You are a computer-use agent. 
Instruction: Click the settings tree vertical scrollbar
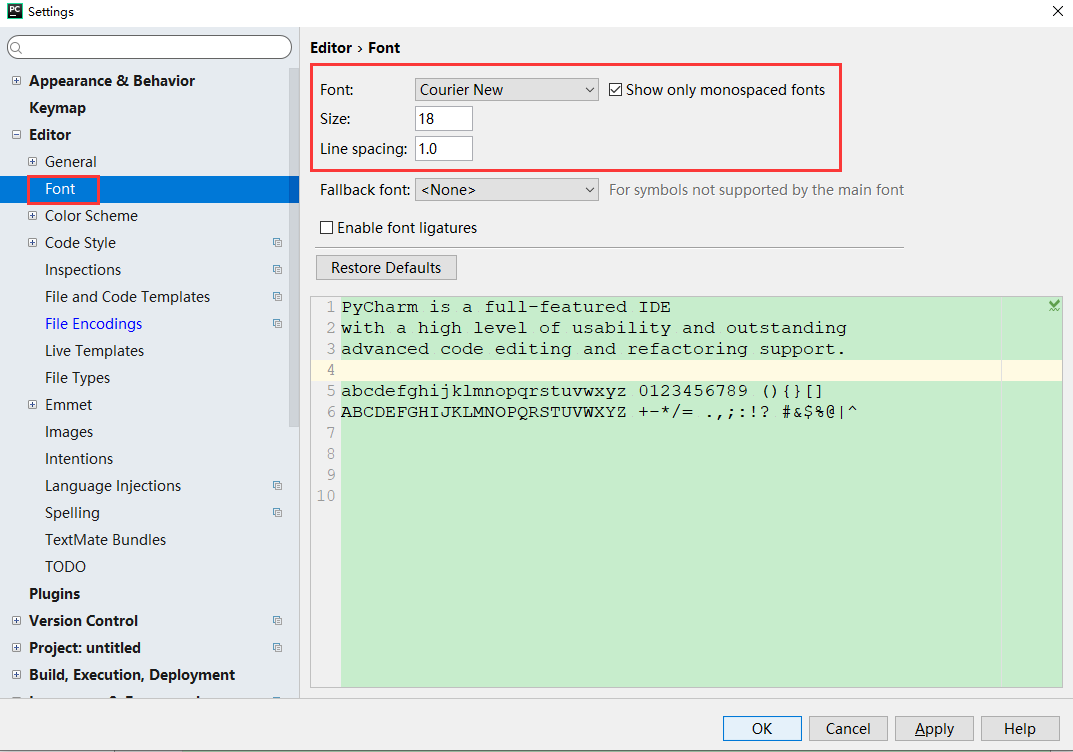click(x=294, y=246)
